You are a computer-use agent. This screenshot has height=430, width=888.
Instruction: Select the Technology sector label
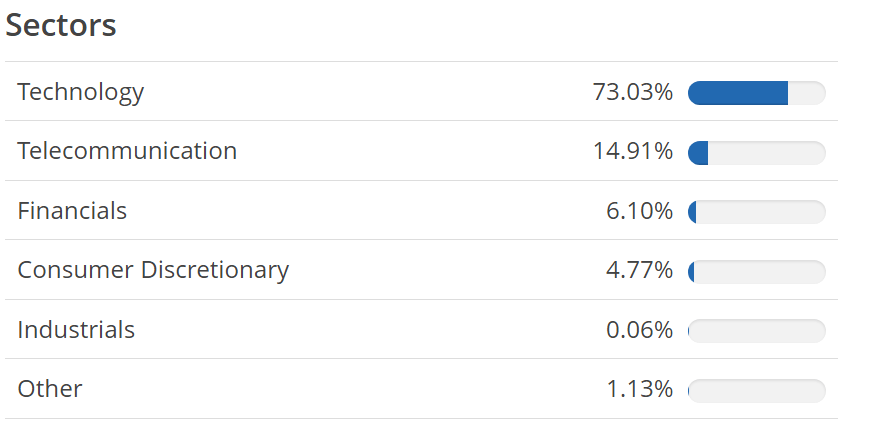(81, 92)
